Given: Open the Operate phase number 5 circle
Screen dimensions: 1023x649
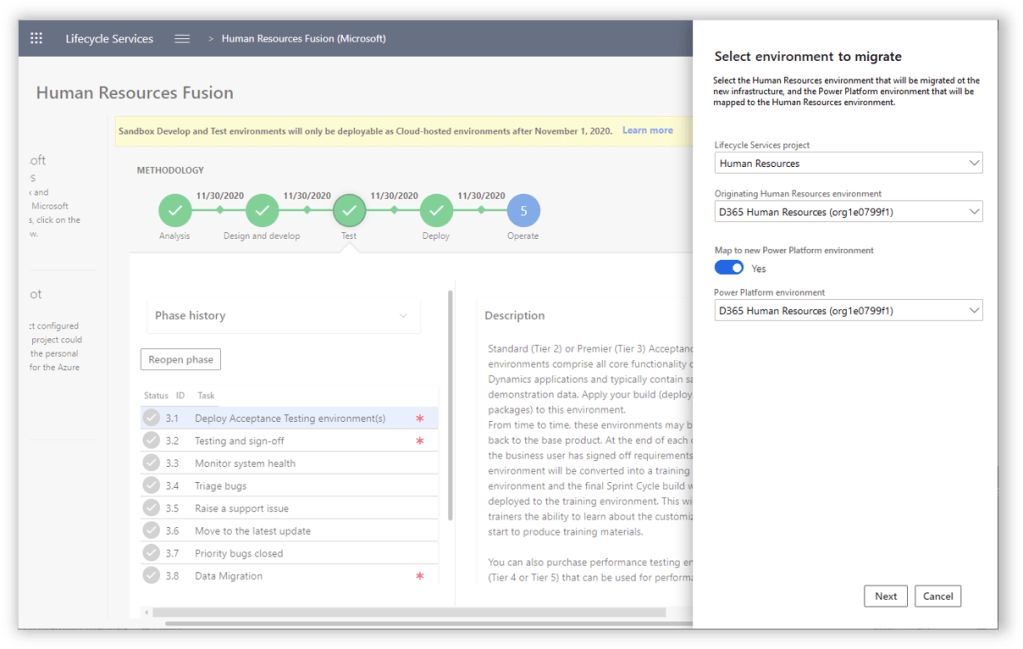Looking at the screenshot, I should pyautogui.click(x=522, y=211).
